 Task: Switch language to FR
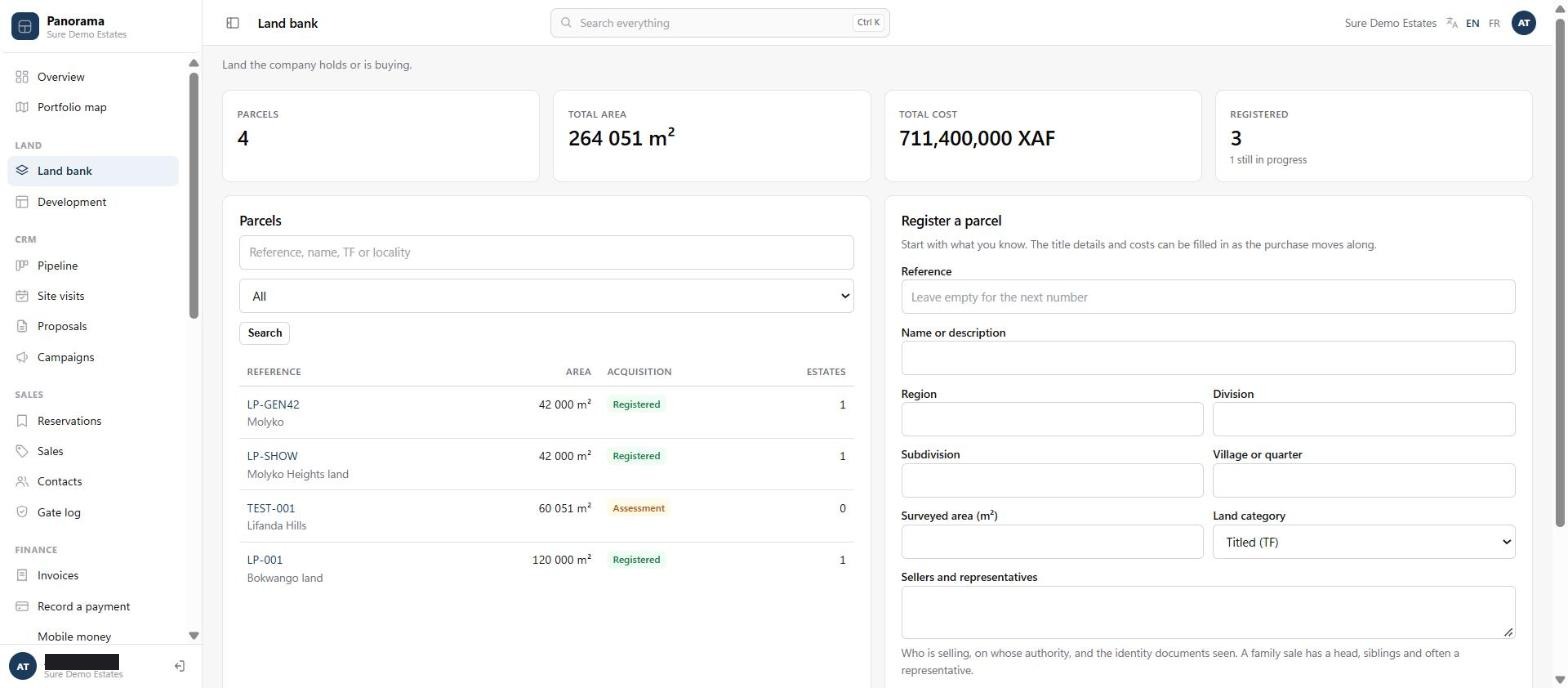[x=1494, y=23]
